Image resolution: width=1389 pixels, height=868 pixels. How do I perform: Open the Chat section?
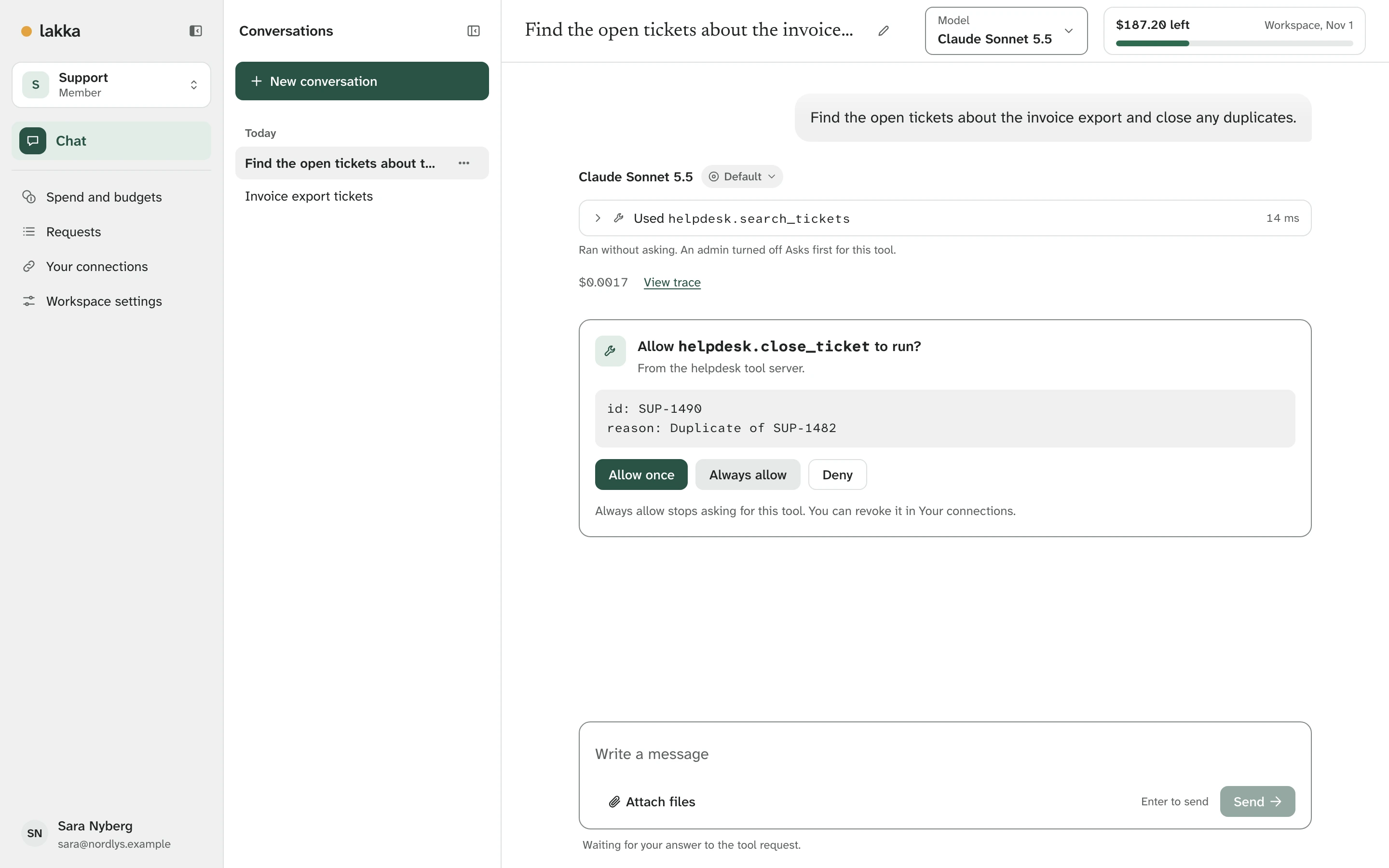111,141
